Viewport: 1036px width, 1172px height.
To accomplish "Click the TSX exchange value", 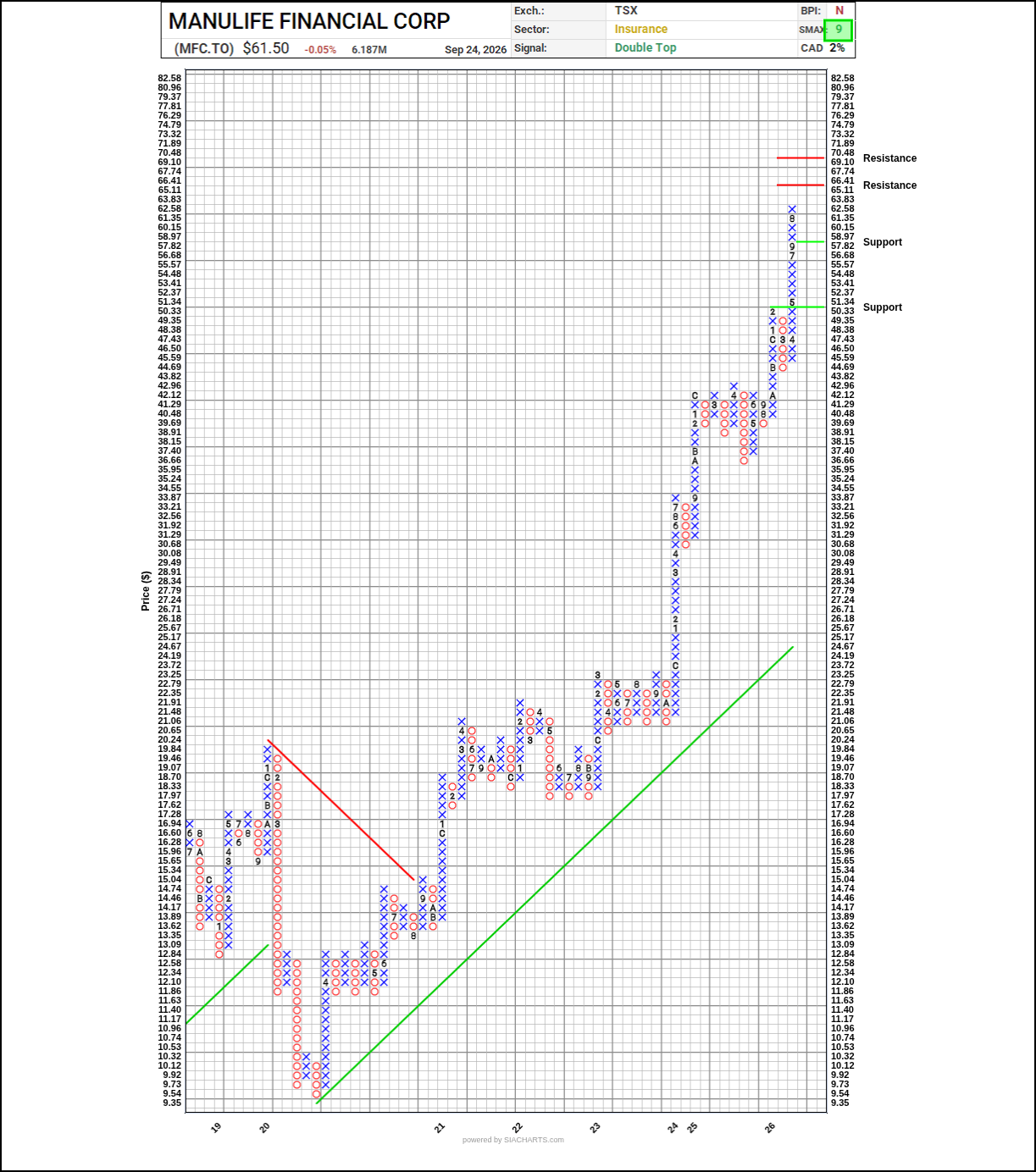I will [626, 10].
